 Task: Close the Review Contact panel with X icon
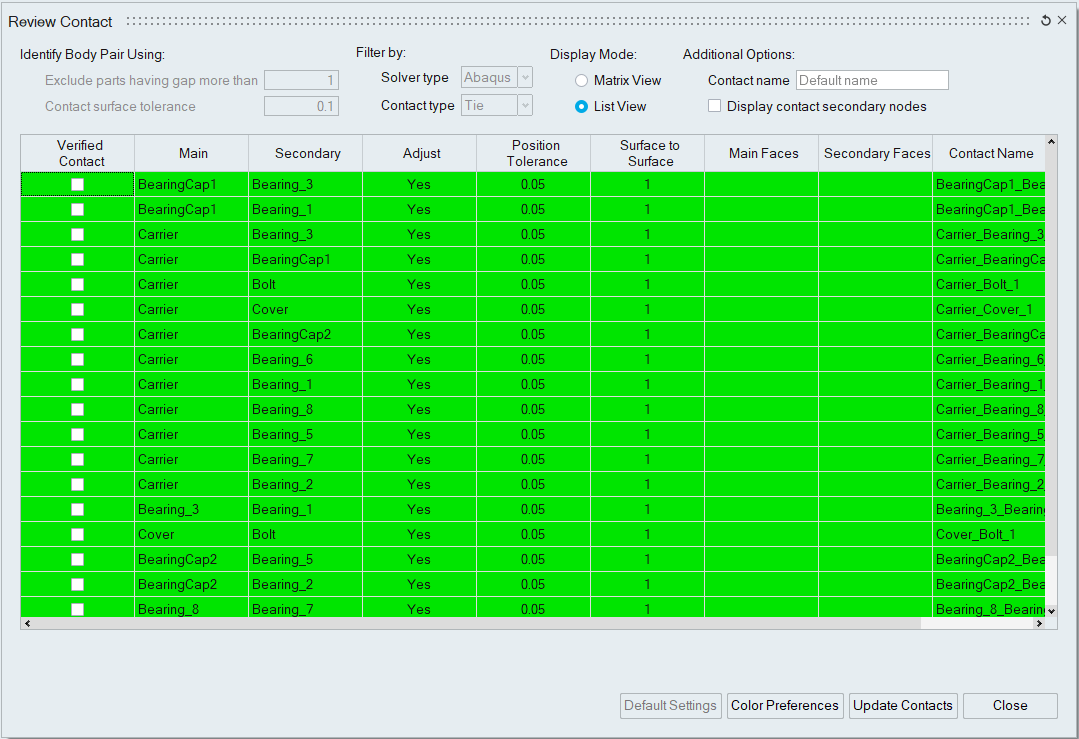1062,21
